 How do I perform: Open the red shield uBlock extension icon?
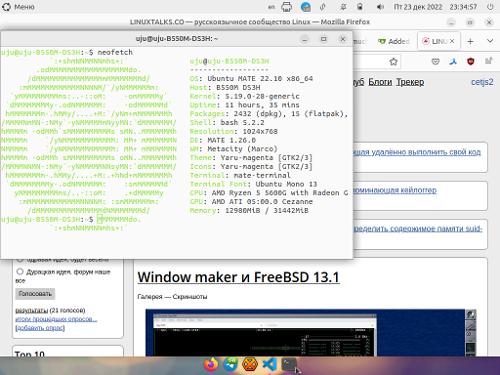(470, 61)
